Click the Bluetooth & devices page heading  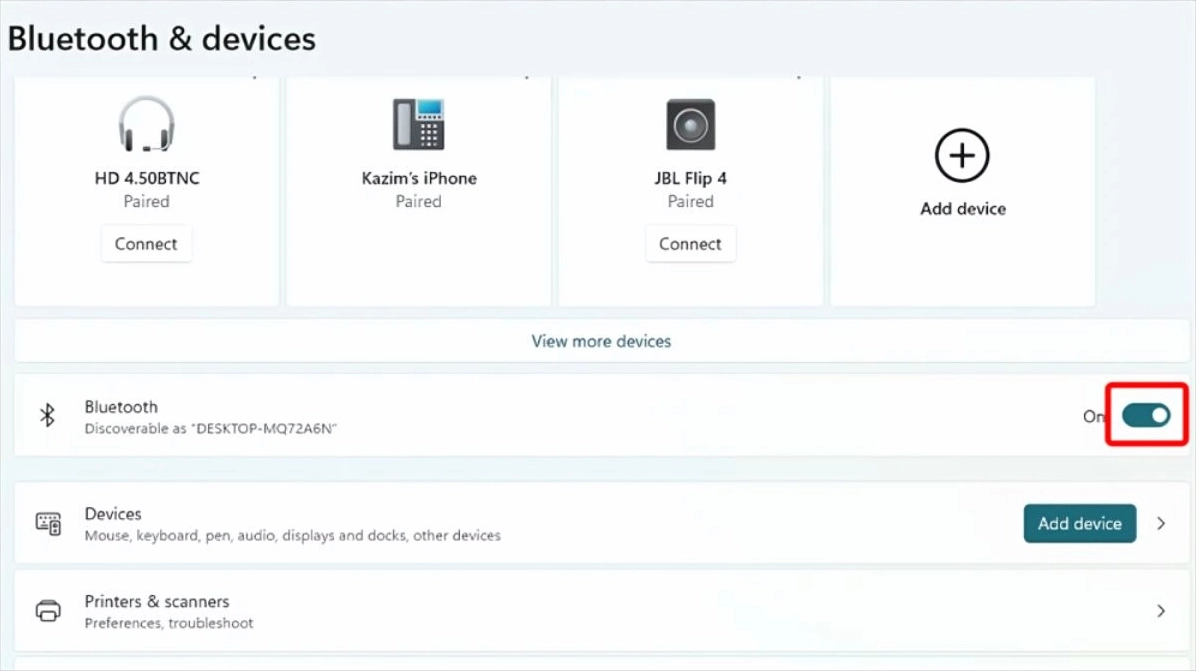tap(162, 39)
